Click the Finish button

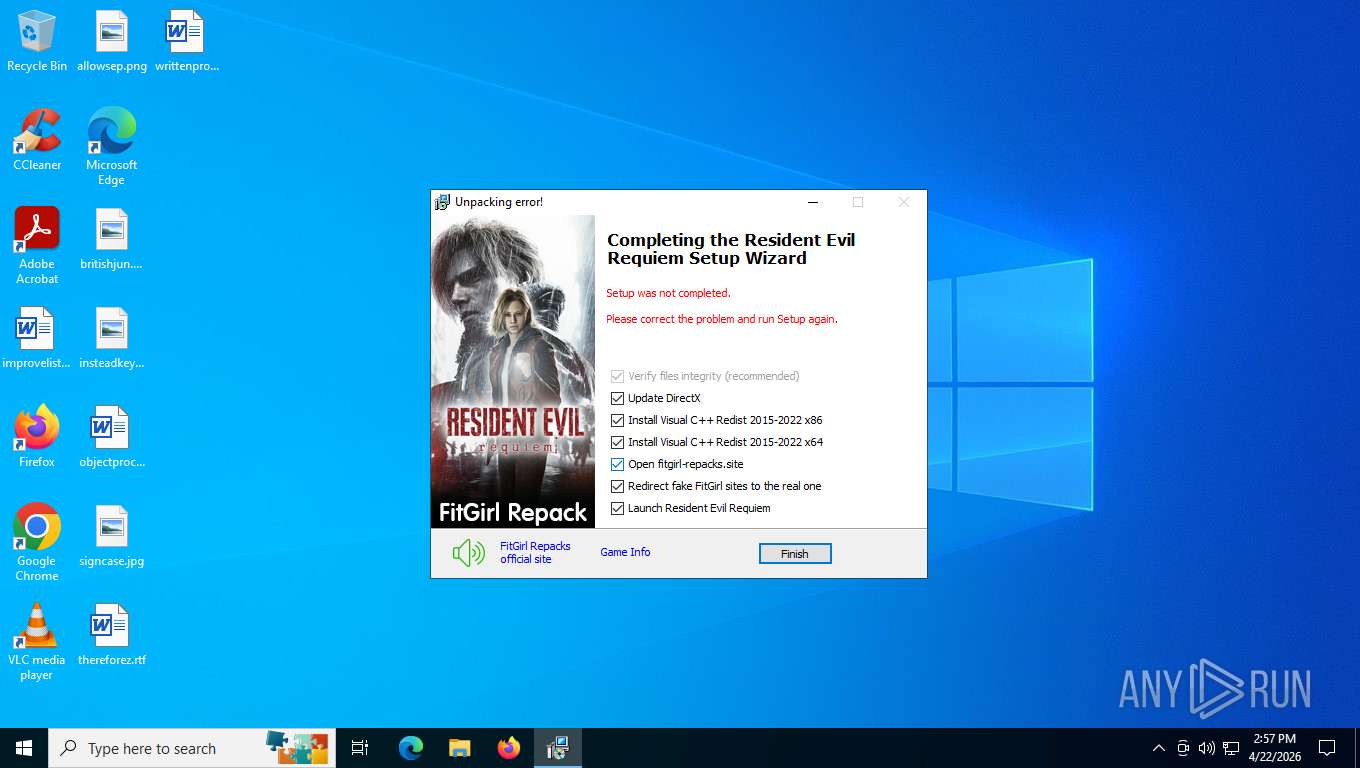tap(795, 554)
